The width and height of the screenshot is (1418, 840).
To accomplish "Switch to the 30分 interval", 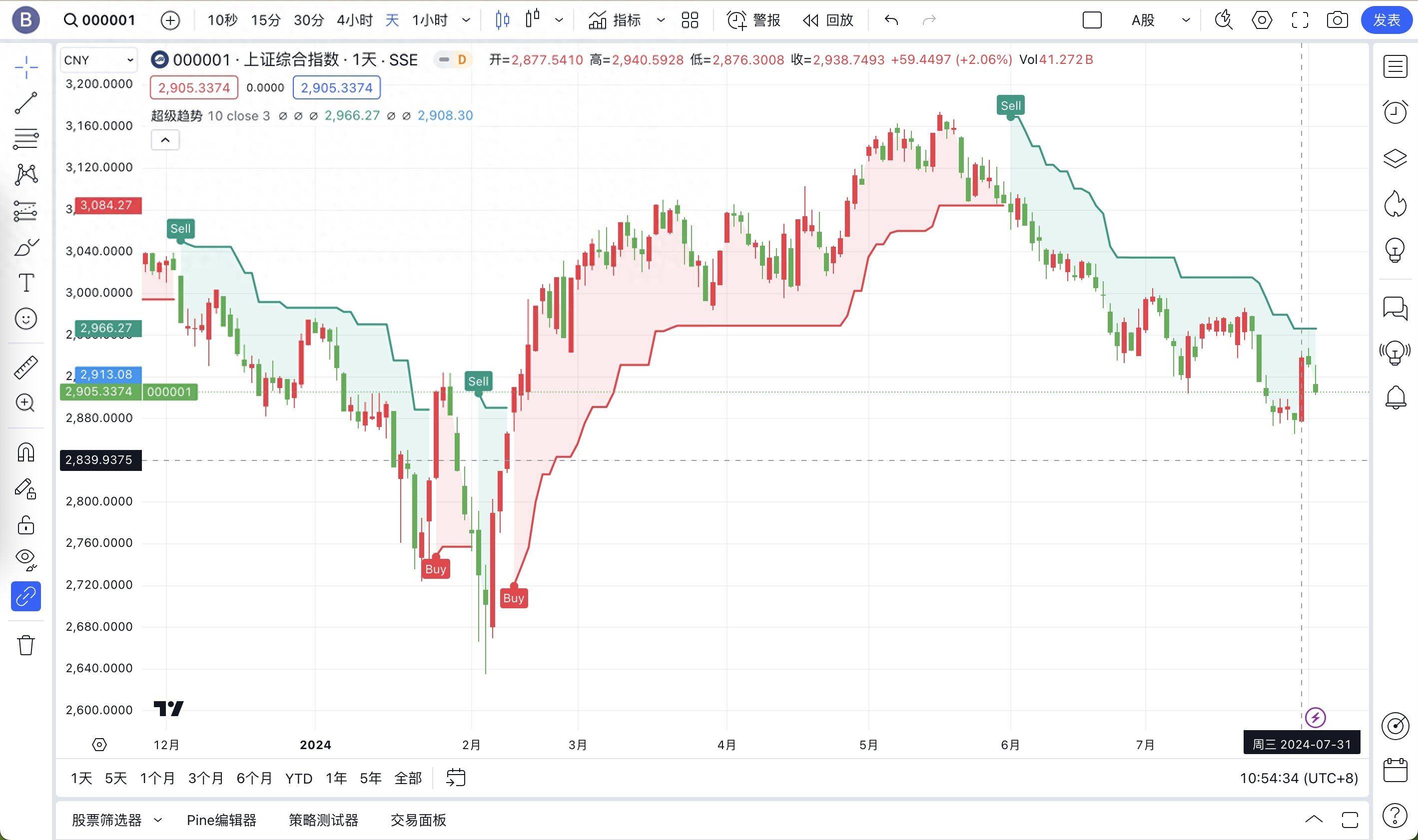I will 309,20.
